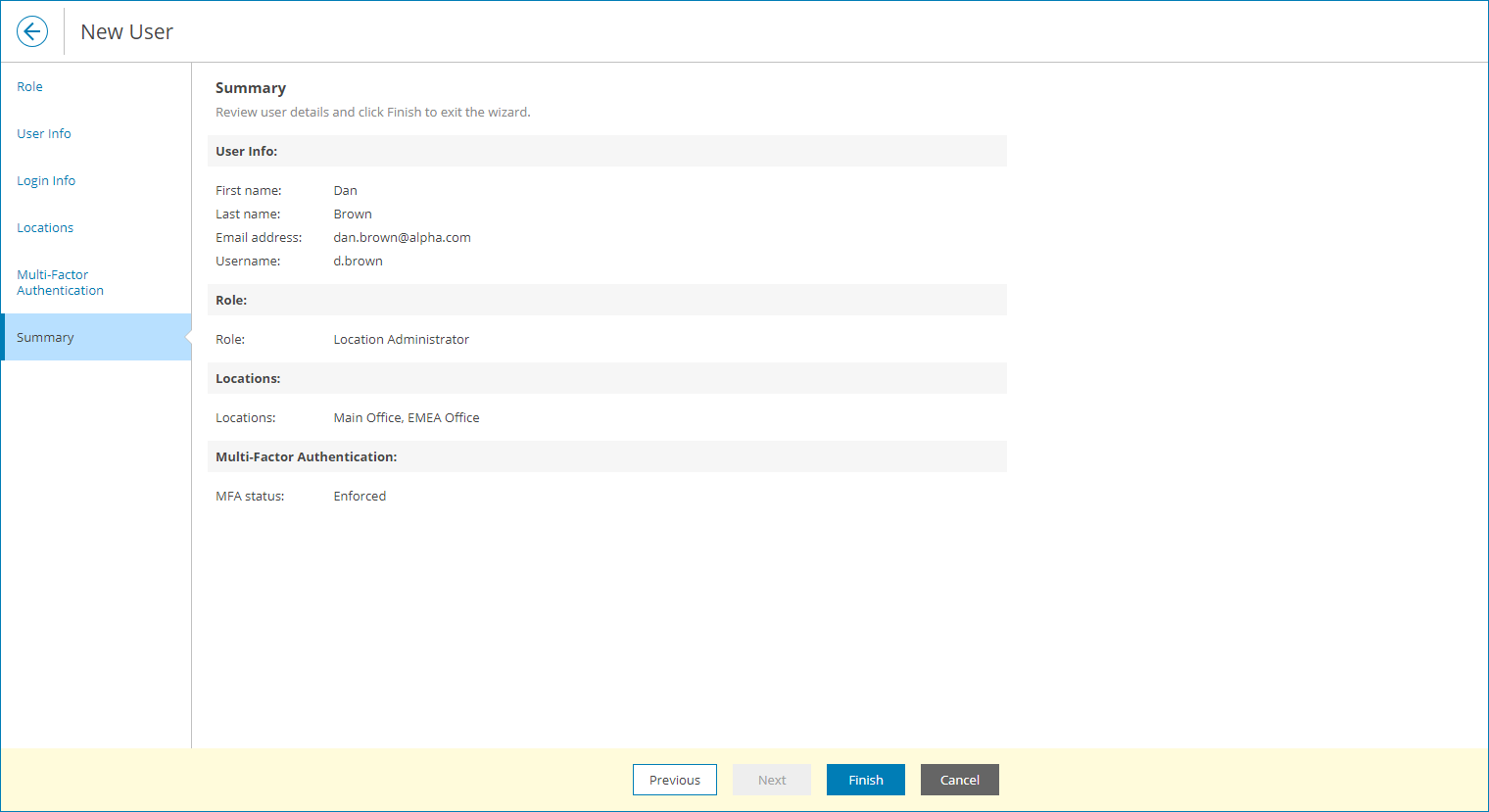Click the Last name label
Screen dimensions: 1489x812
coord(248,215)
